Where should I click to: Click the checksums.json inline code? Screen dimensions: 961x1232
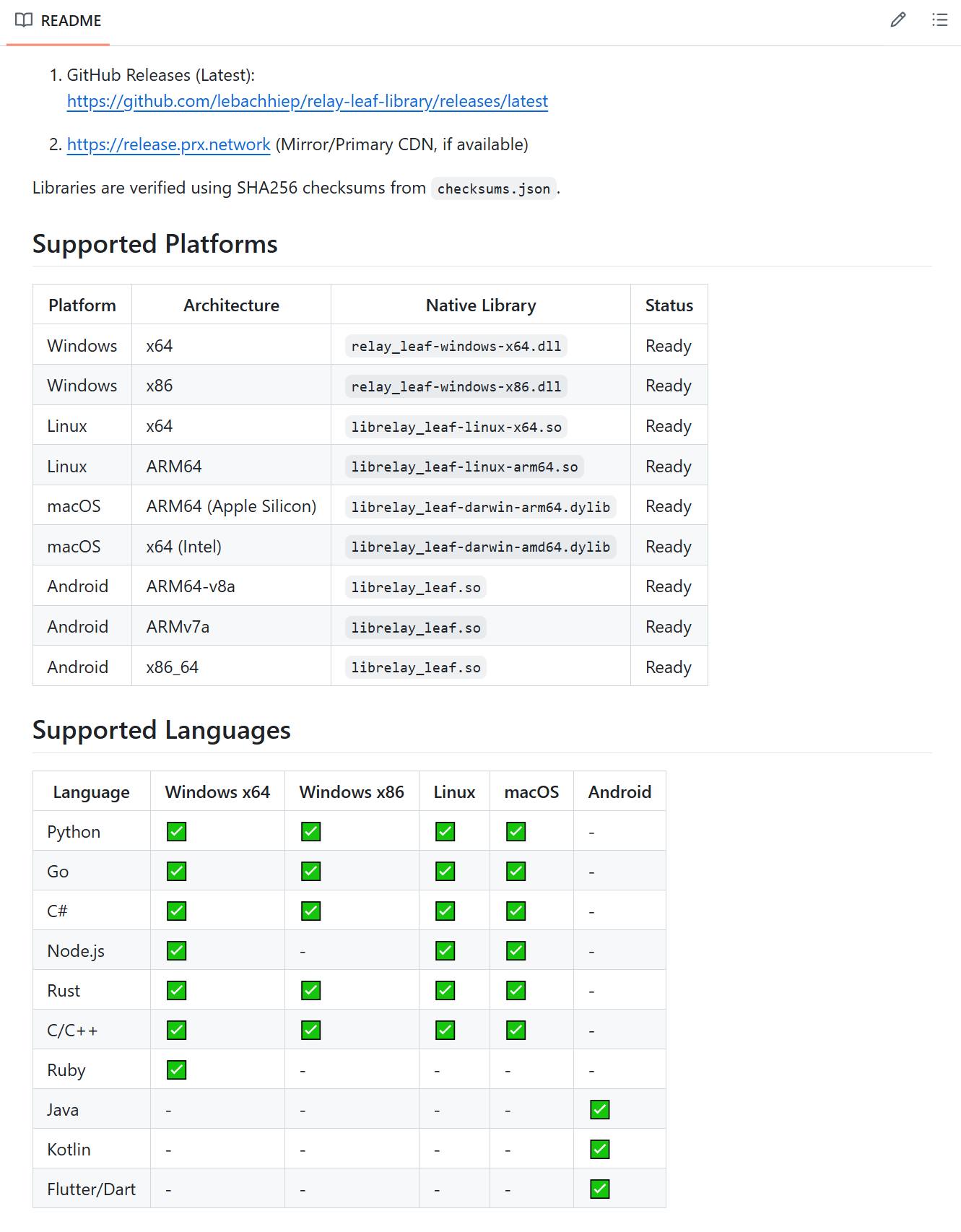coord(494,188)
